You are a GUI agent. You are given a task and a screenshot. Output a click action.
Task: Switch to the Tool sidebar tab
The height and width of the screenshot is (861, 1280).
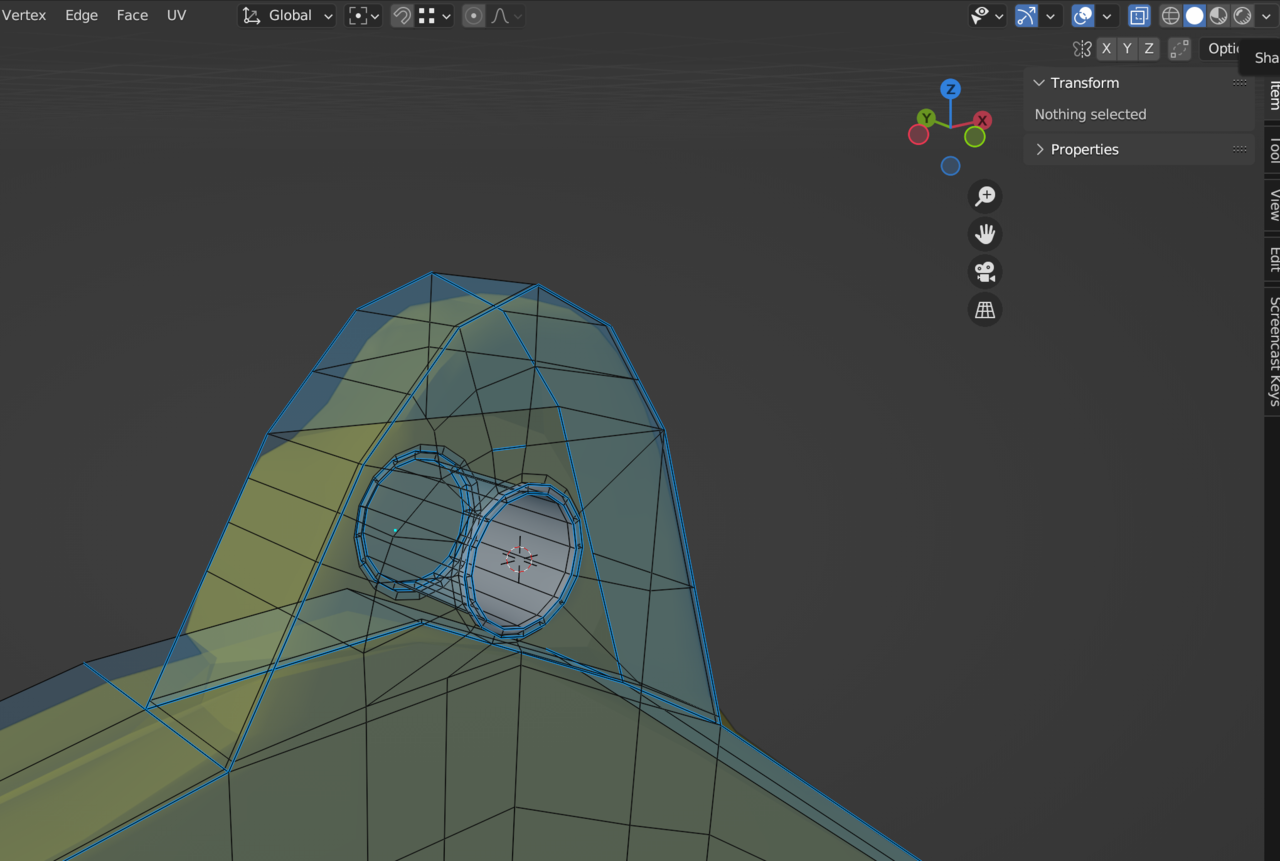(1273, 150)
